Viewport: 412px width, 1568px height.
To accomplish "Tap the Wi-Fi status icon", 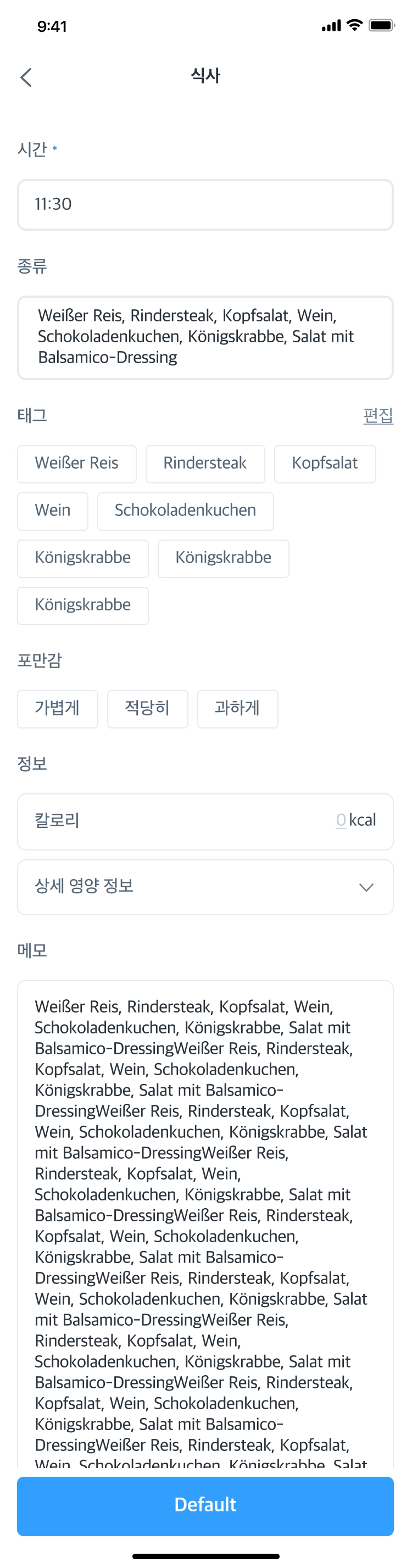I will (354, 25).
